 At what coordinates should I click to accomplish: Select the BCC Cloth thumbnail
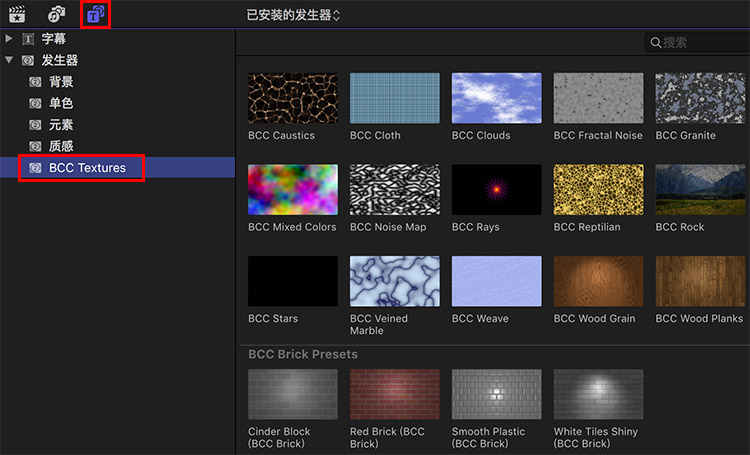[395, 98]
